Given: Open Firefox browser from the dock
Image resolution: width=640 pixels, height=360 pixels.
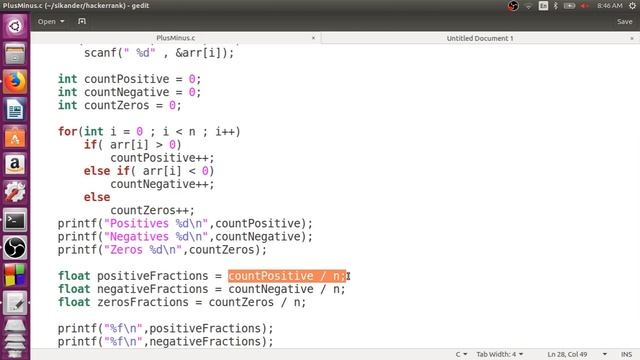Looking at the screenshot, I should click(15, 82).
